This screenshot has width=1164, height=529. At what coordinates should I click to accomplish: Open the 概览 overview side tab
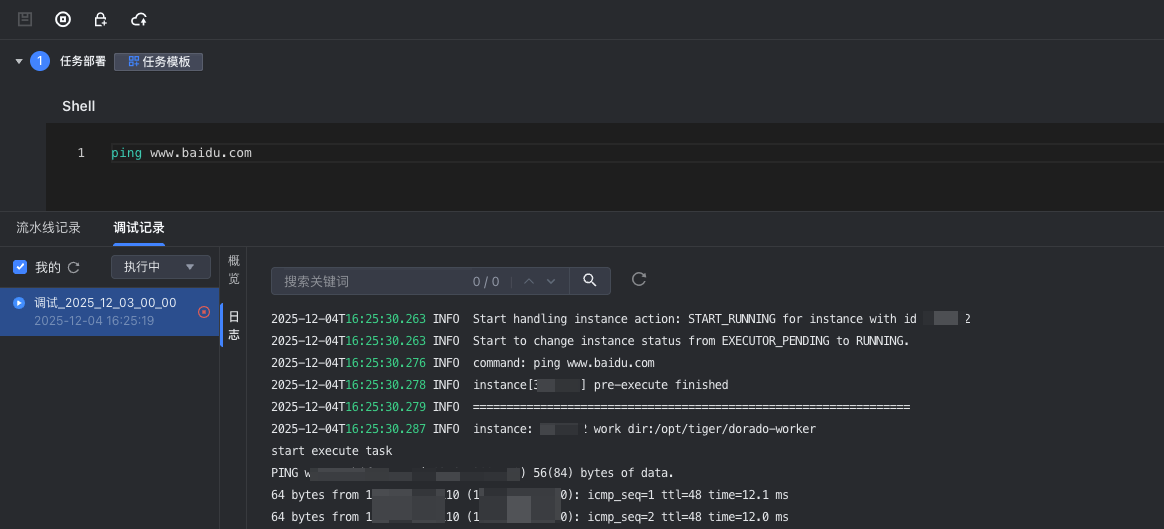234,269
